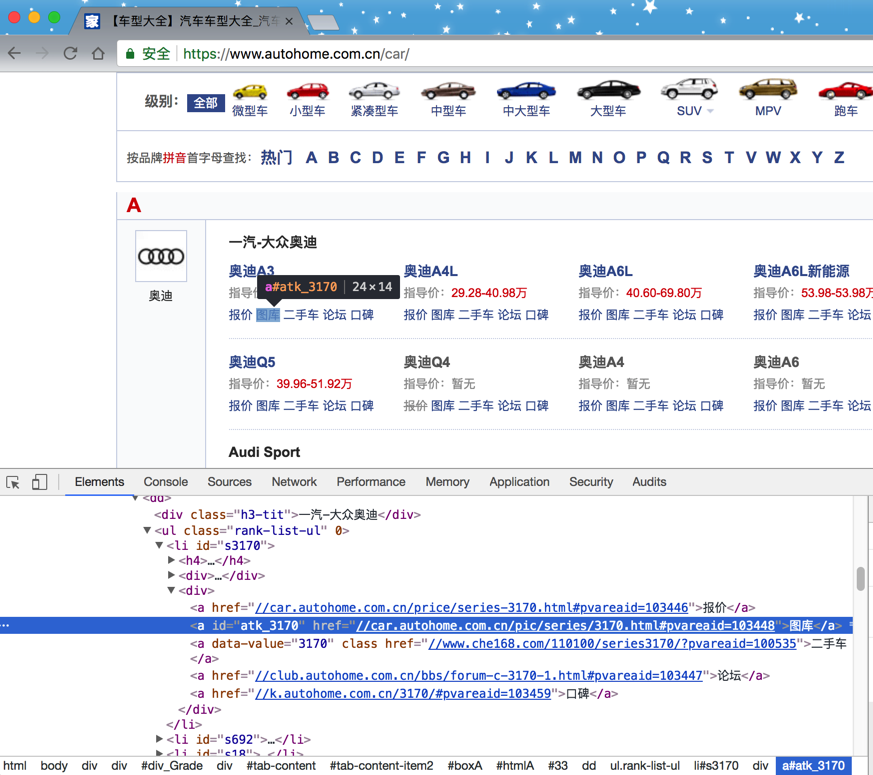The image size is (873, 775).
Task: Switch to Sources tab
Action: 229,482
